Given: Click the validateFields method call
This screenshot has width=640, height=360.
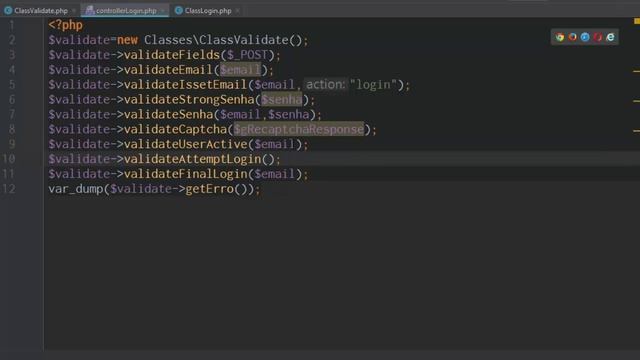Looking at the screenshot, I should pos(172,55).
